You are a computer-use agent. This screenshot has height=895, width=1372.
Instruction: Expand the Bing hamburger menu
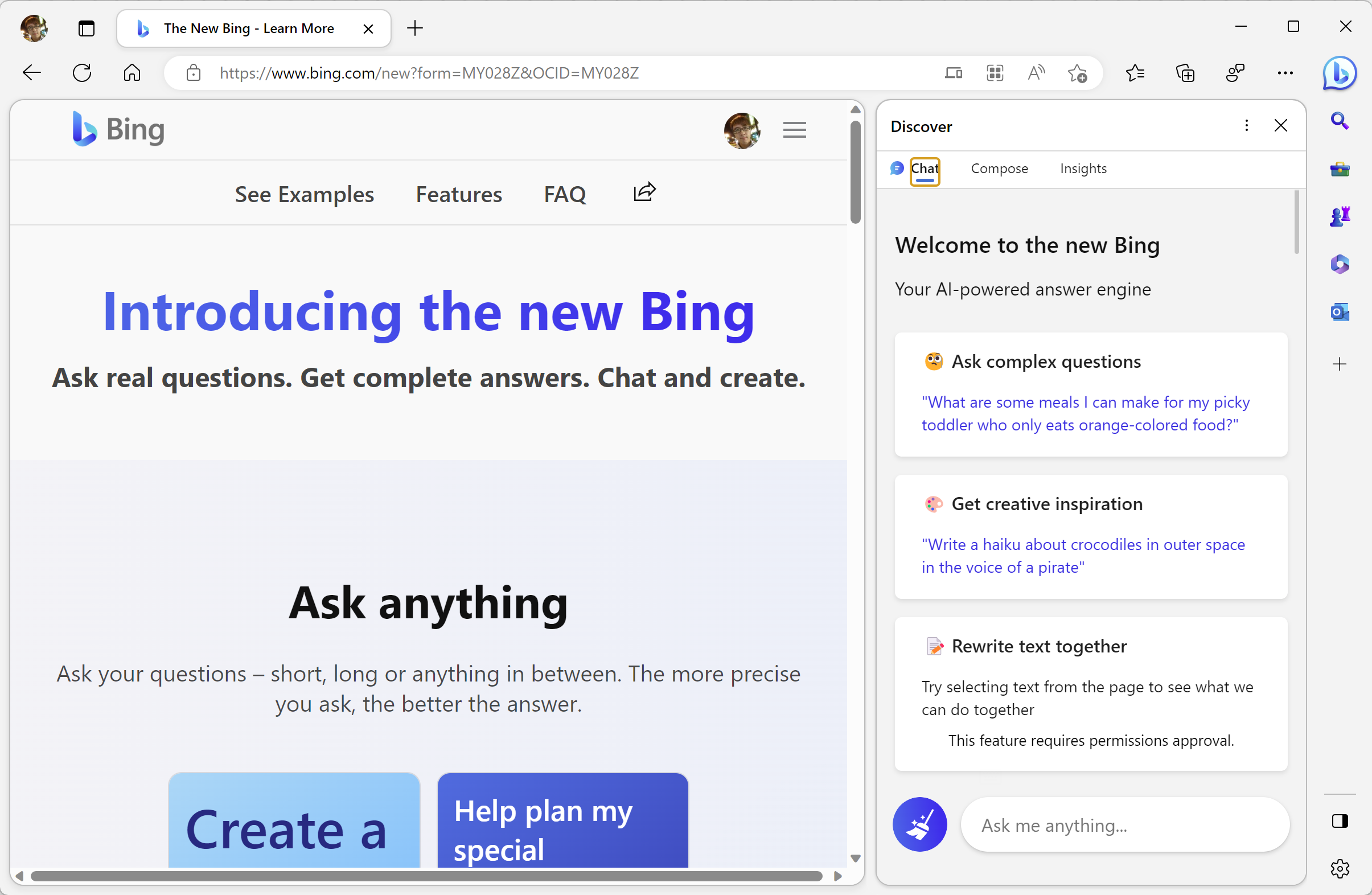[x=794, y=130]
